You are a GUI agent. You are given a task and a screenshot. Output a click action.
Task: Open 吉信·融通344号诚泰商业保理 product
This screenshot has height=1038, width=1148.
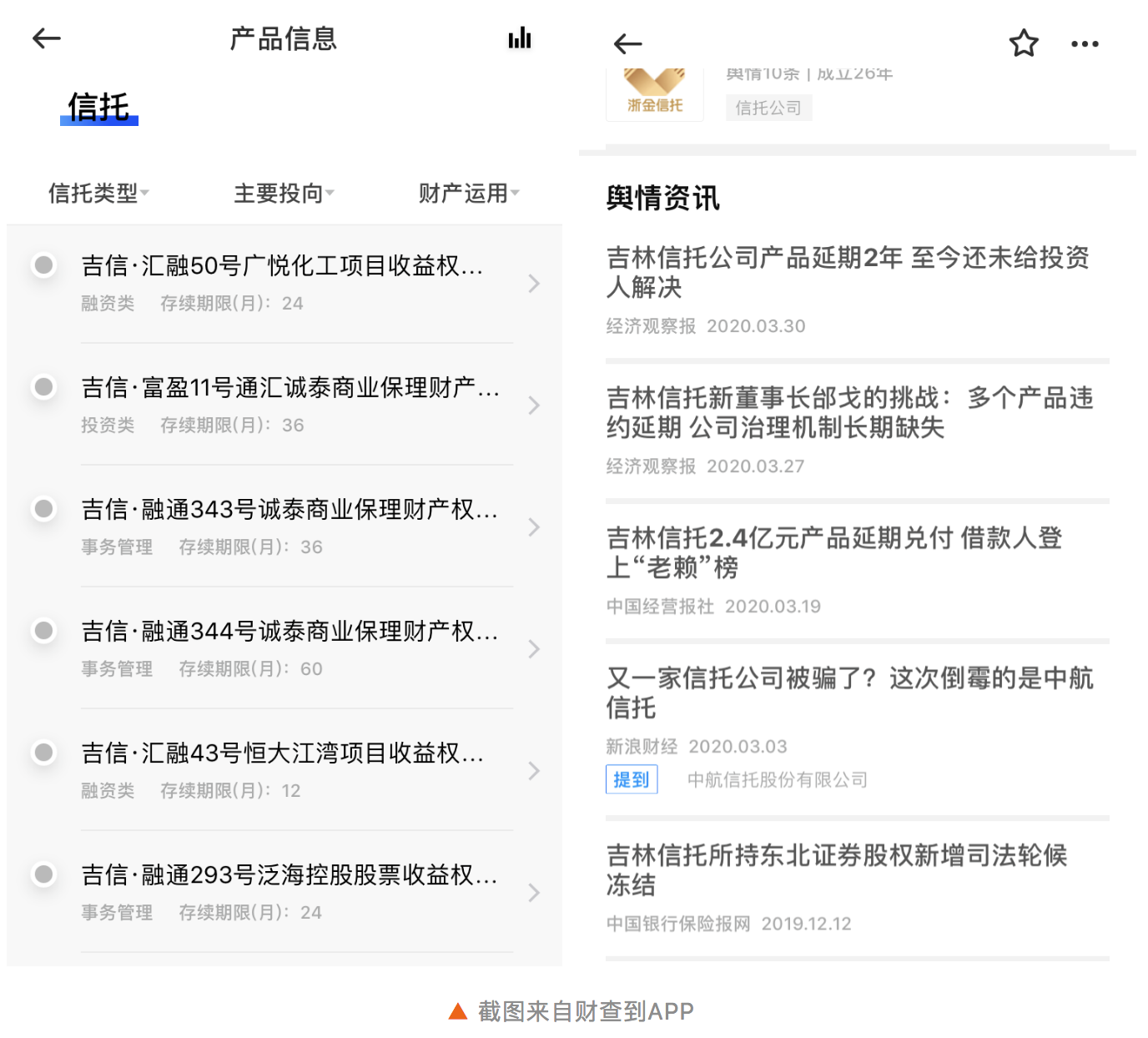[290, 632]
